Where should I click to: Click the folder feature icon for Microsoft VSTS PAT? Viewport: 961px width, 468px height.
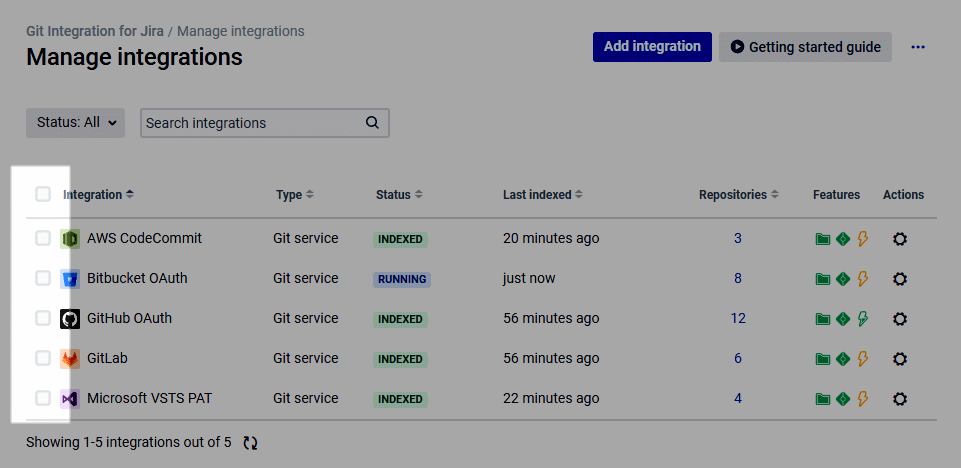(822, 399)
